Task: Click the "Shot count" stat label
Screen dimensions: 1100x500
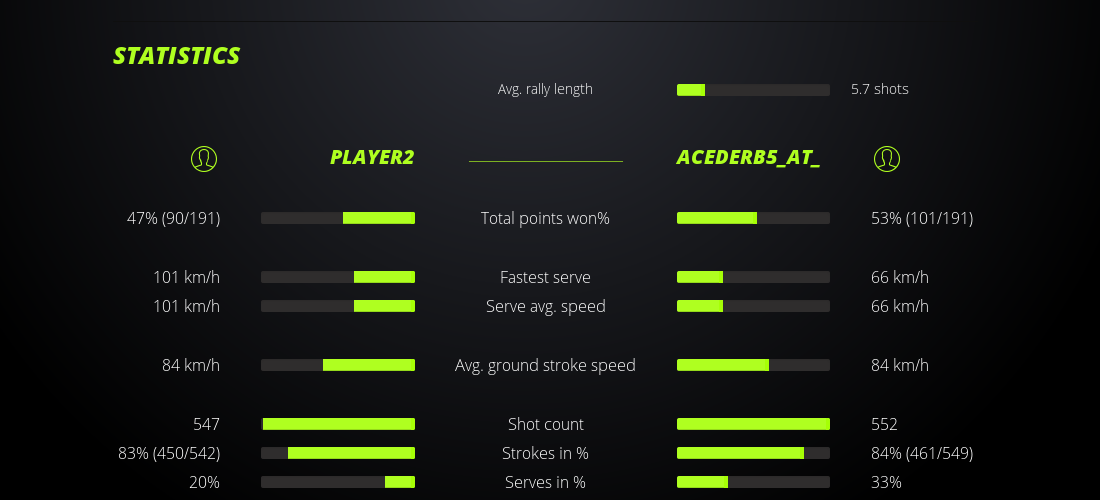Action: (x=545, y=424)
